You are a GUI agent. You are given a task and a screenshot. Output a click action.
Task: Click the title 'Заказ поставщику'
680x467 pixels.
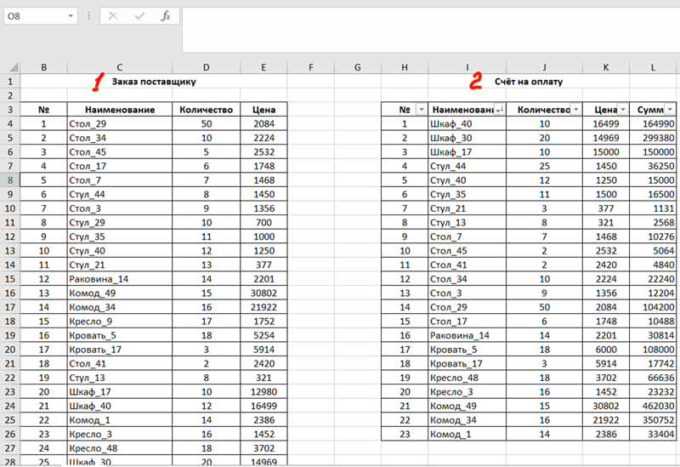coord(154,82)
